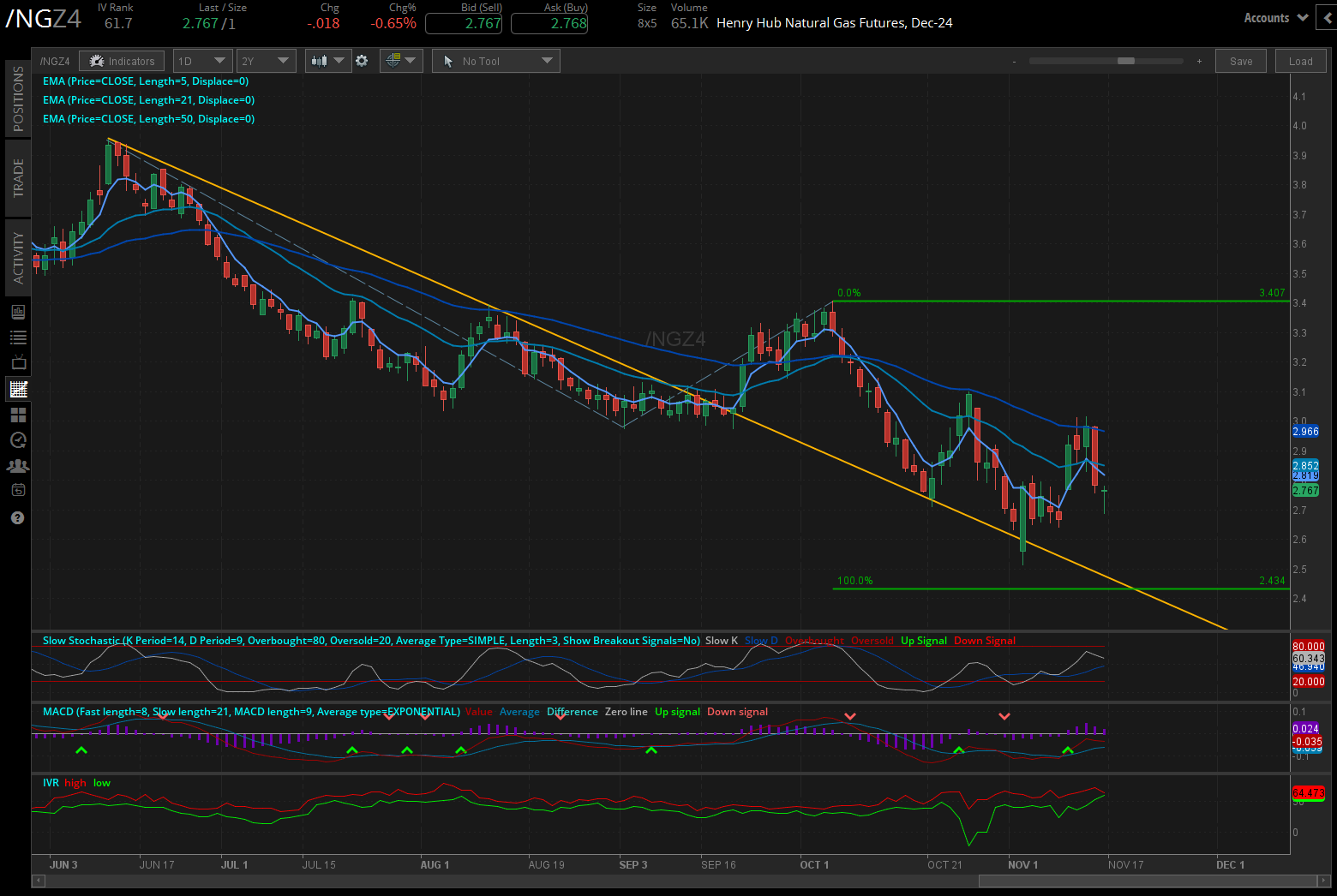Viewport: 1337px width, 896px height.
Task: Click the Help question mark icon
Action: (x=17, y=517)
